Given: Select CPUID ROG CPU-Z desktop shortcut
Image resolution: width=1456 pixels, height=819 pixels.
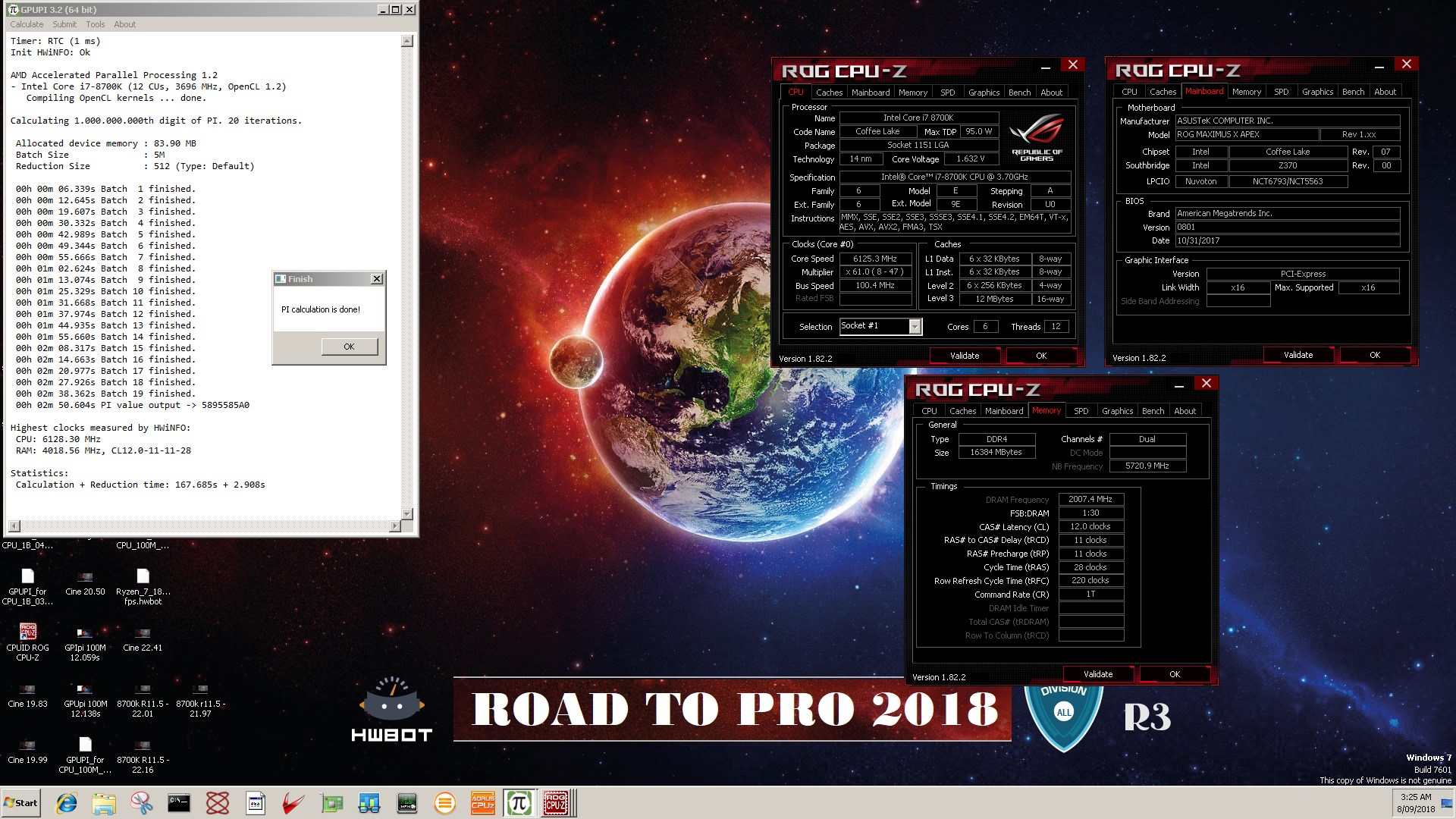Looking at the screenshot, I should [x=28, y=642].
